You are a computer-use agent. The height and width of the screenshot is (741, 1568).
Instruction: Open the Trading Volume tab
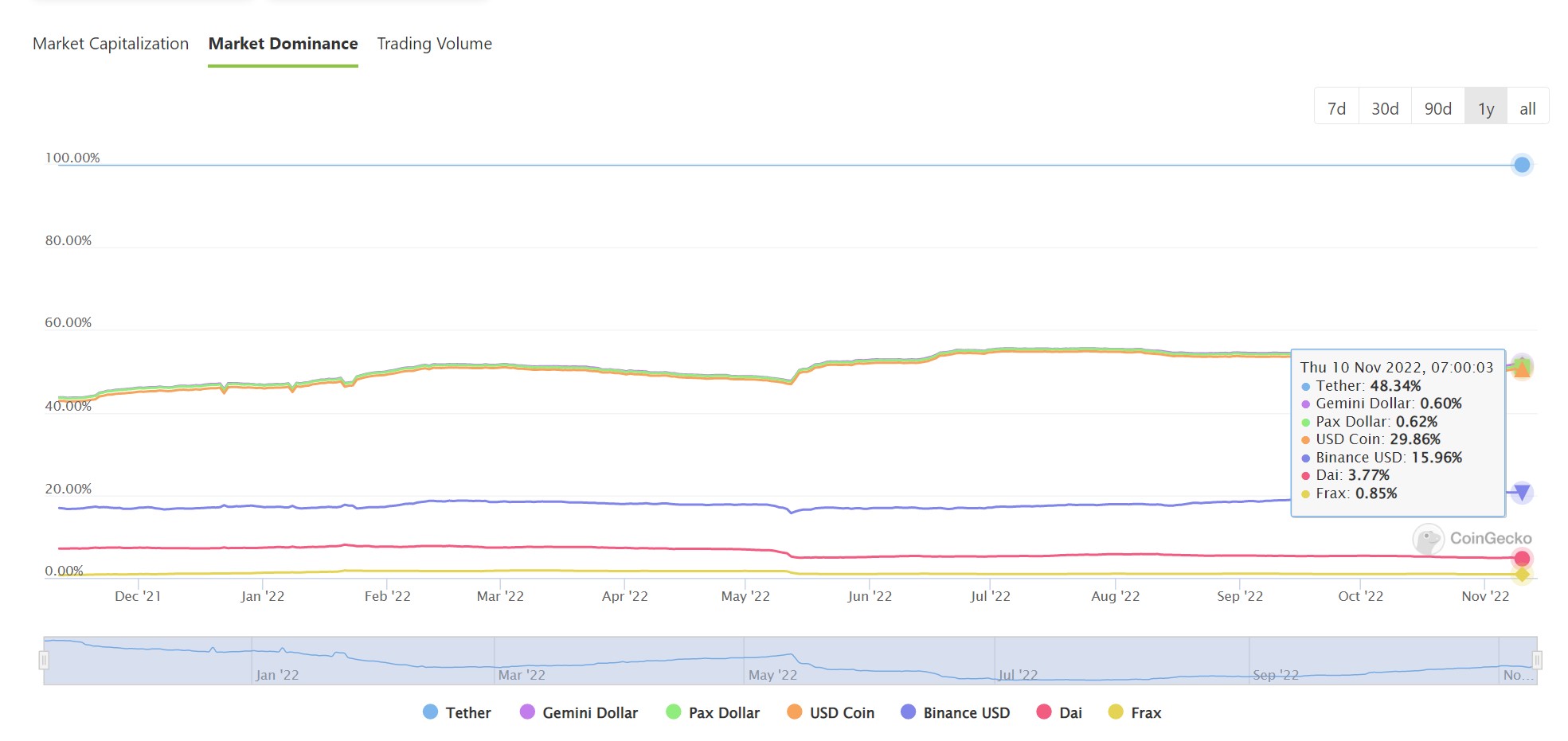[x=434, y=44]
